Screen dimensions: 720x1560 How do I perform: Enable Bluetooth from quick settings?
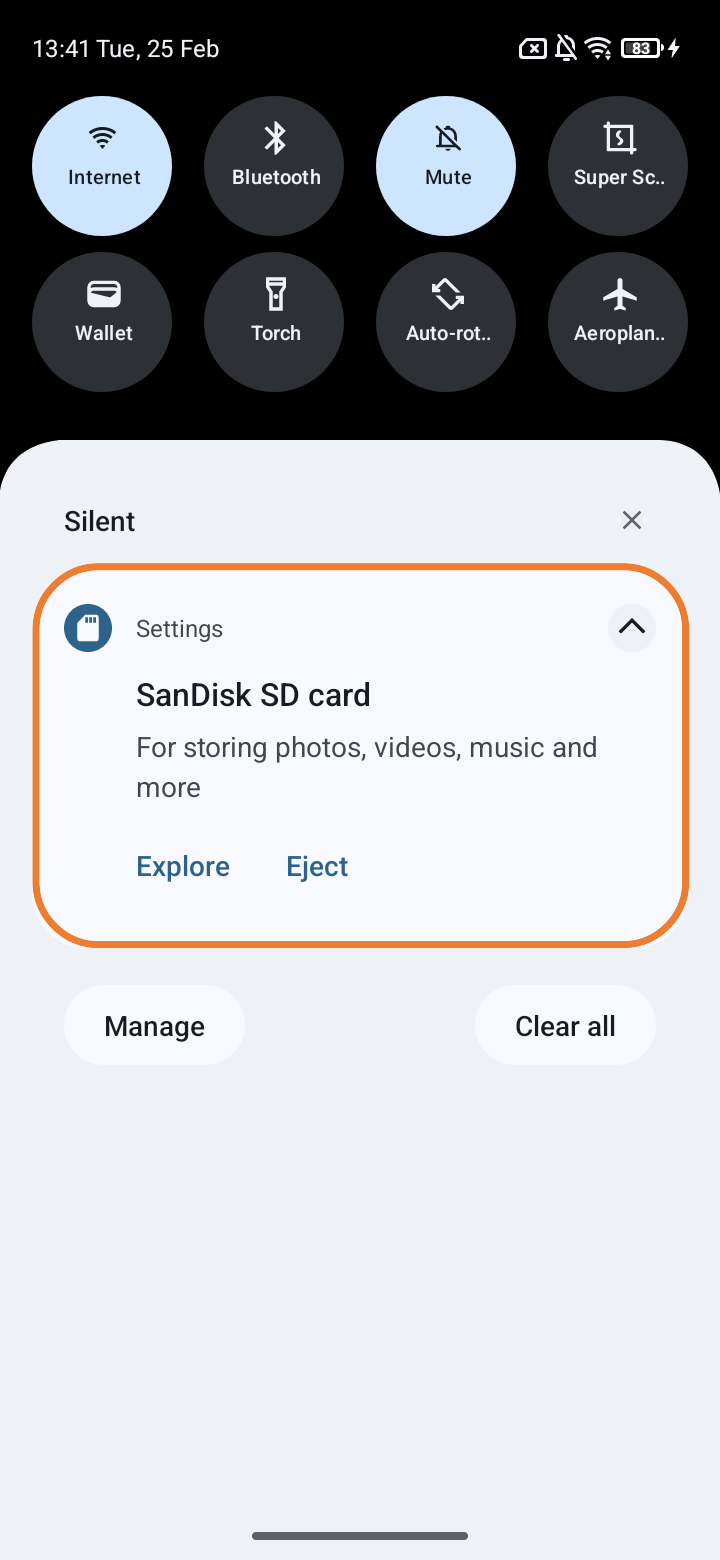click(x=274, y=165)
